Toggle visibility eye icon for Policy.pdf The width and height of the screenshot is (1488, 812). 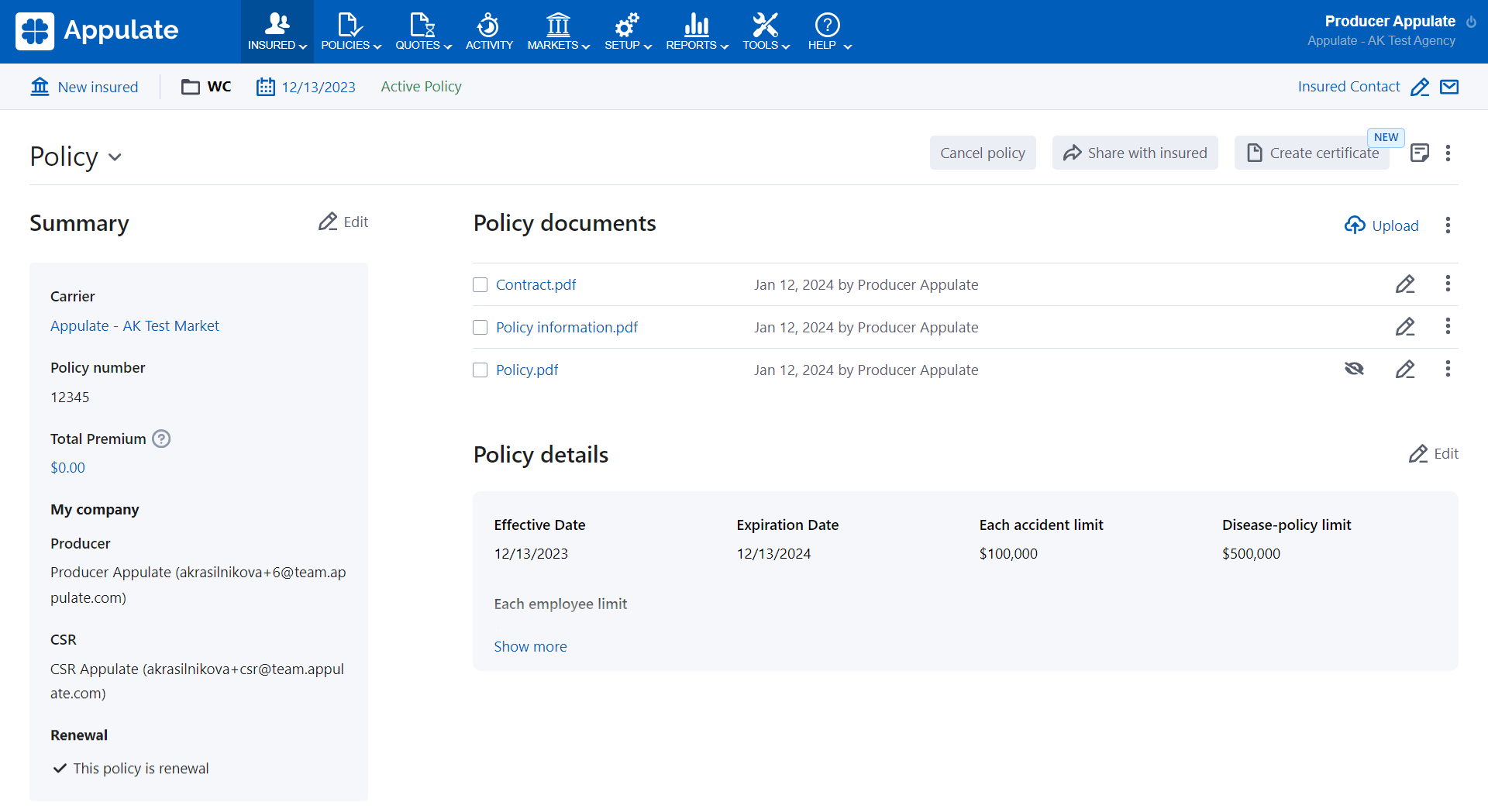tap(1354, 369)
